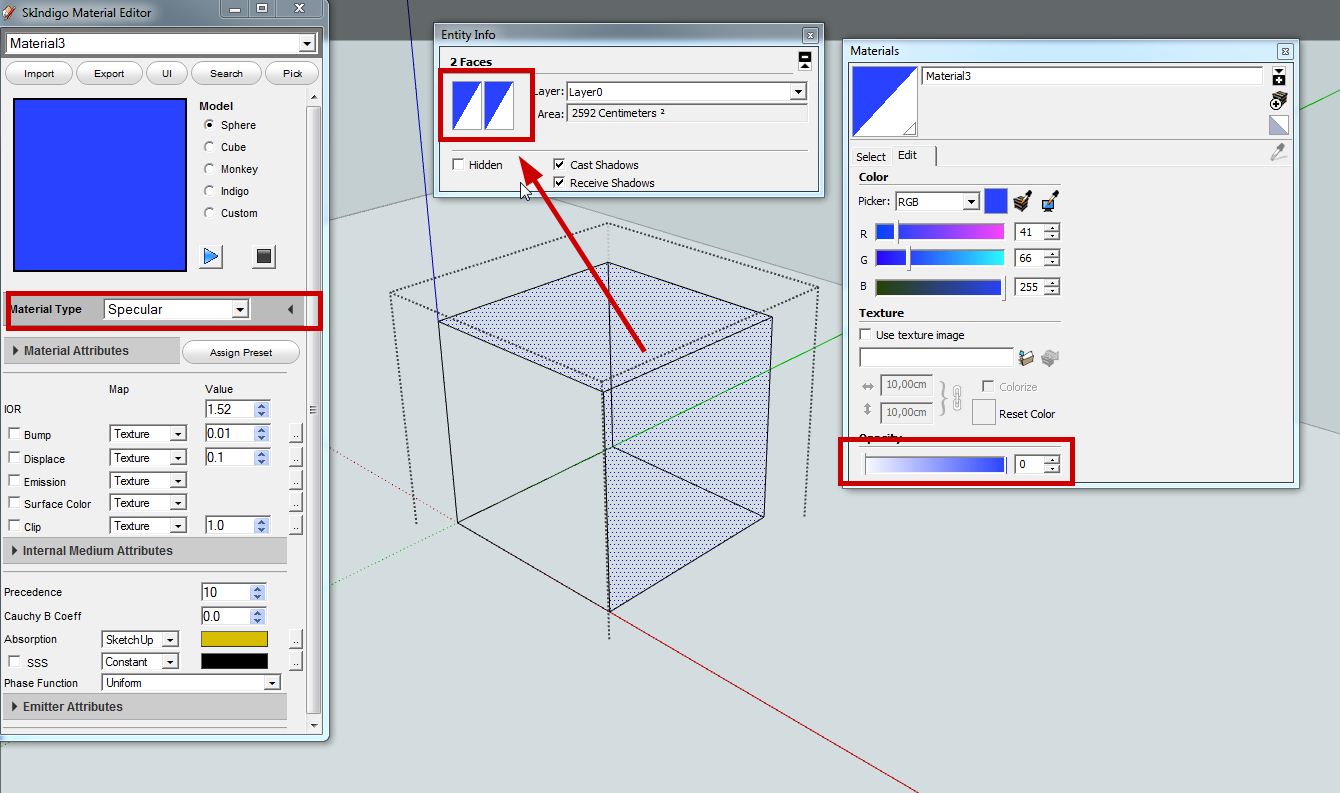The image size is (1340, 793).
Task: Select the Cube model radio button
Action: click(x=209, y=147)
